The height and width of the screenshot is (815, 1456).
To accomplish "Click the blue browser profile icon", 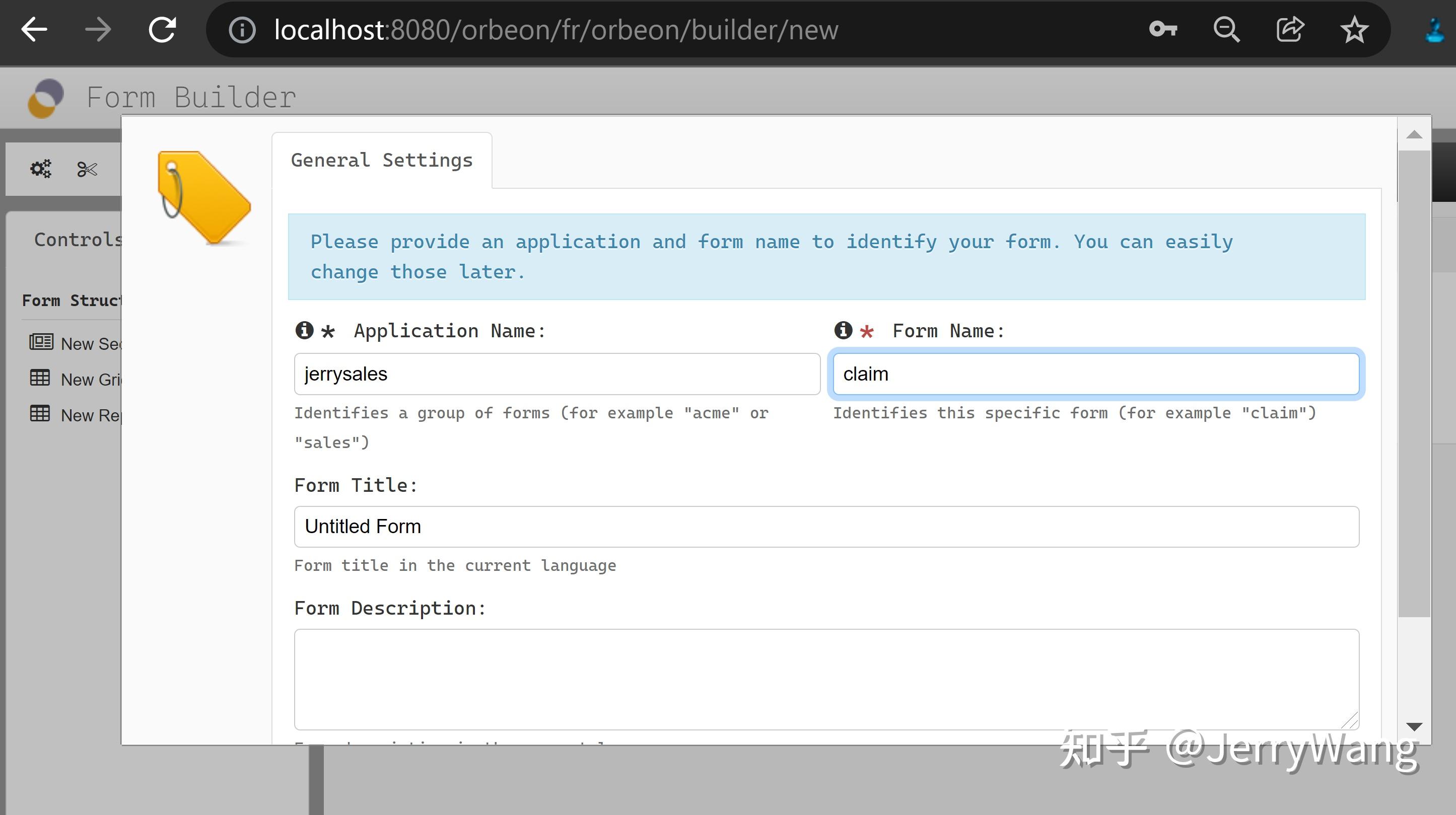I will click(x=1436, y=31).
